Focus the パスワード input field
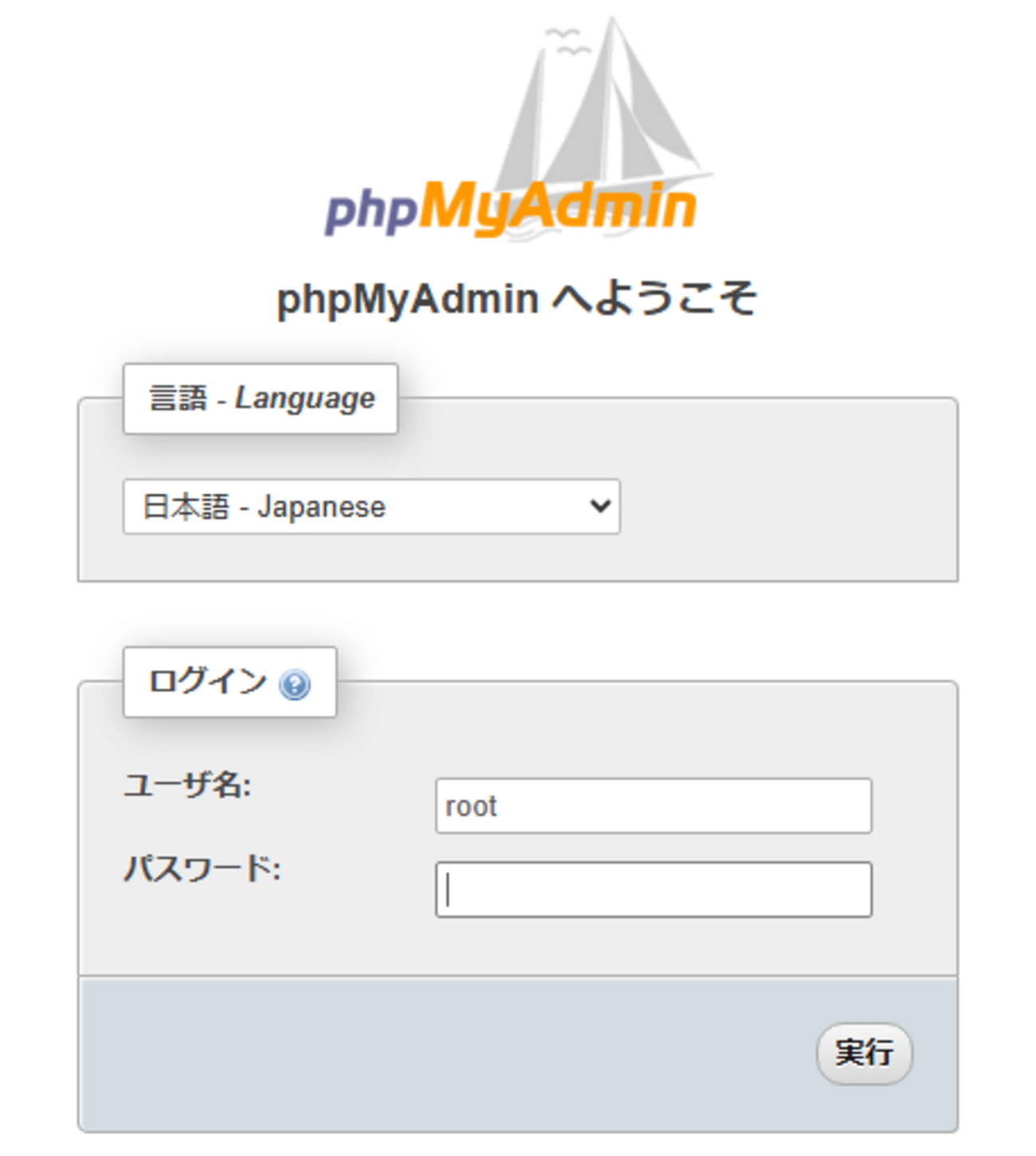The width and height of the screenshot is (1036, 1156). [x=653, y=889]
